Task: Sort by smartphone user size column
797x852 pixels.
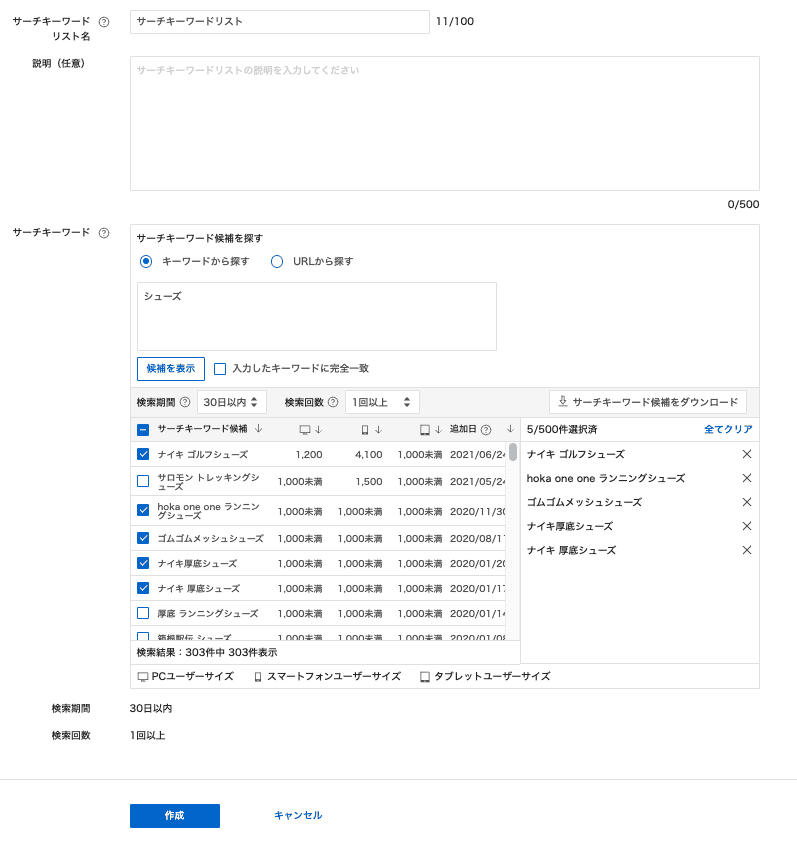Action: [x=379, y=430]
